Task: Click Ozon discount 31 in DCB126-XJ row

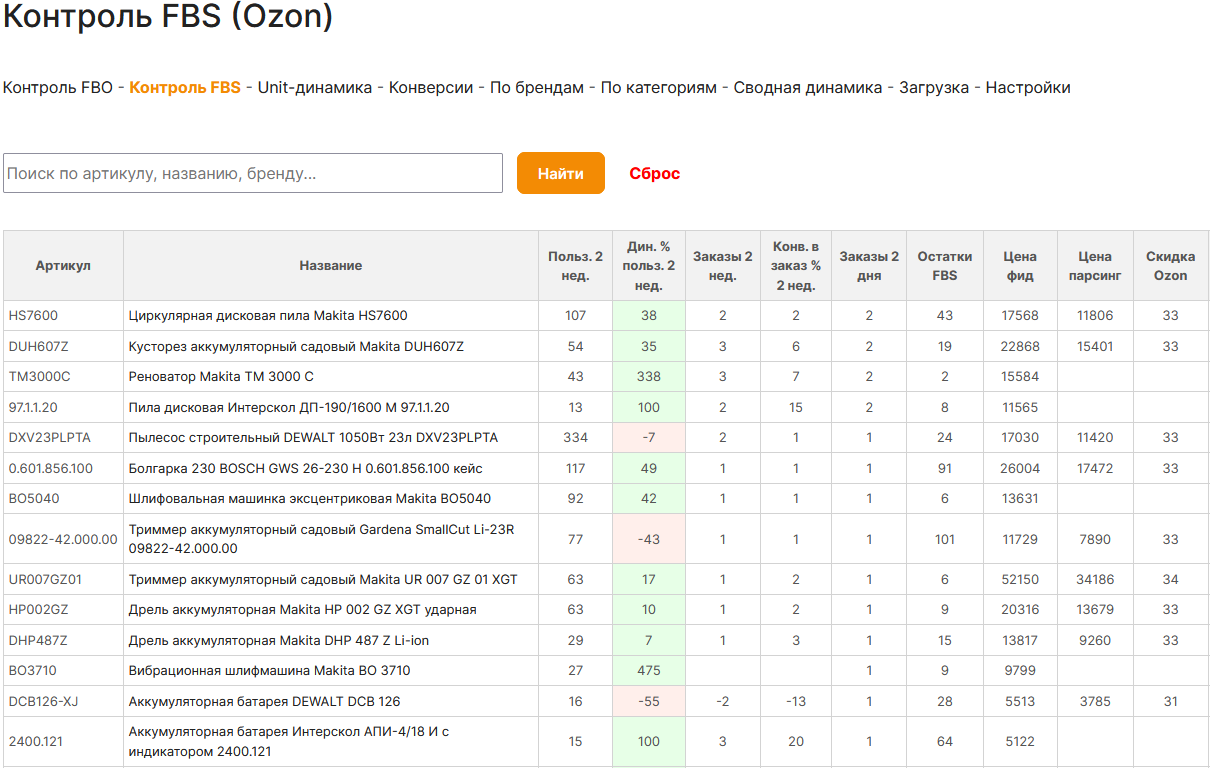Action: coord(1170,702)
